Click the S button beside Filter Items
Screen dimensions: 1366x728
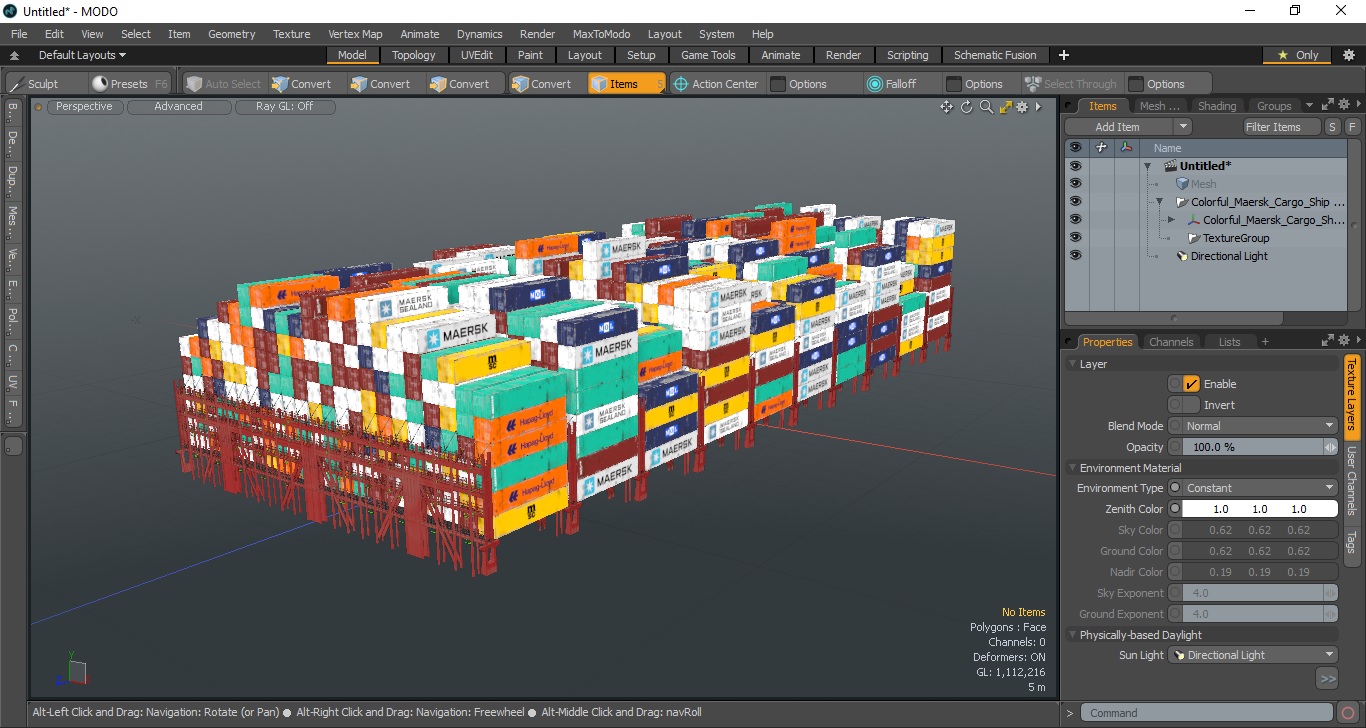[1332, 127]
